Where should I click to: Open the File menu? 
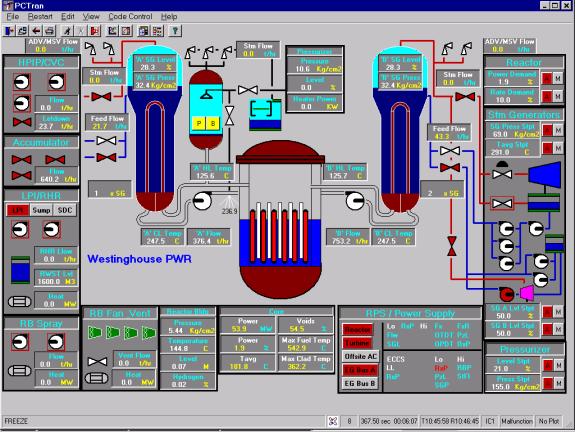click(13, 17)
